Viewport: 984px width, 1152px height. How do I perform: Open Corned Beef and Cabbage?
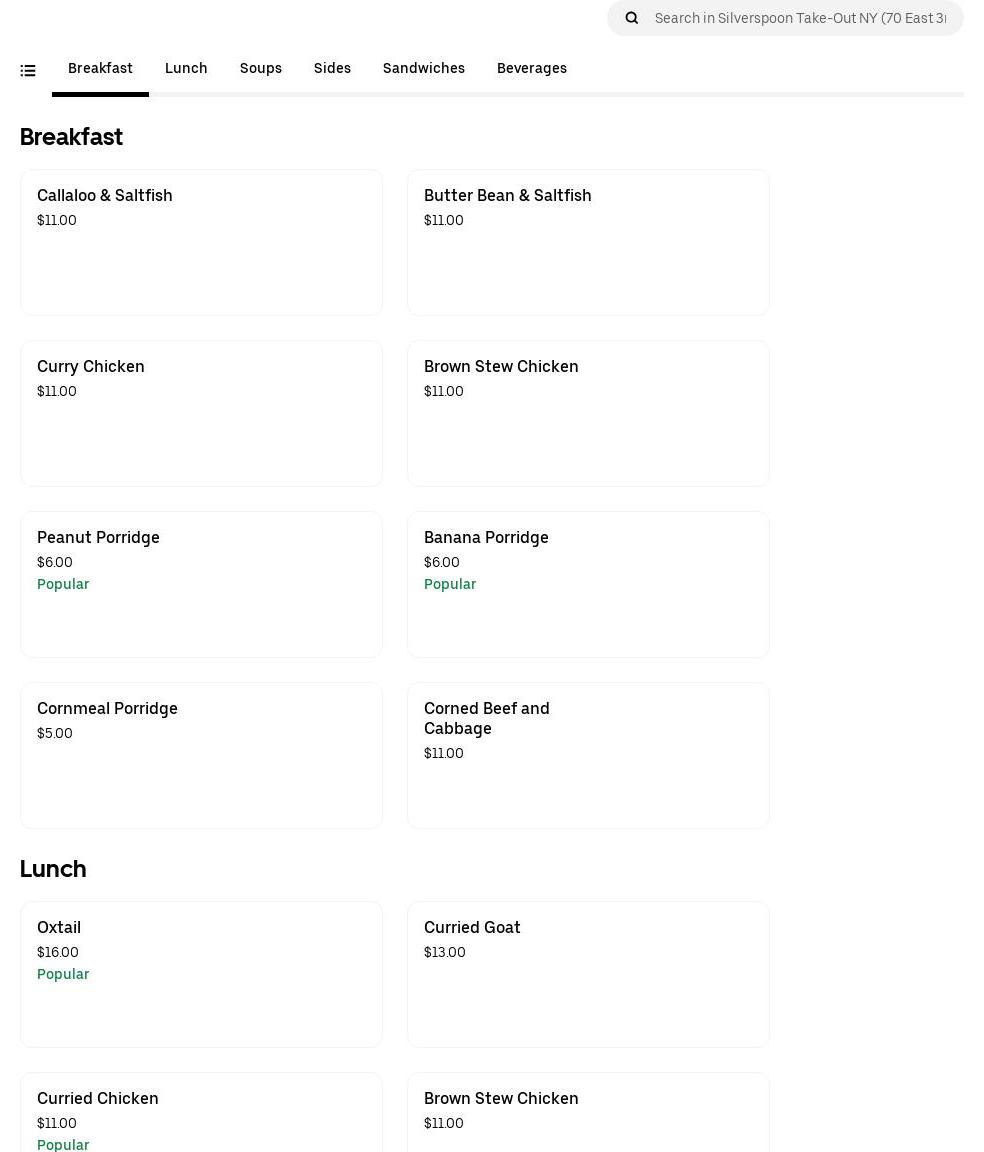tap(588, 755)
